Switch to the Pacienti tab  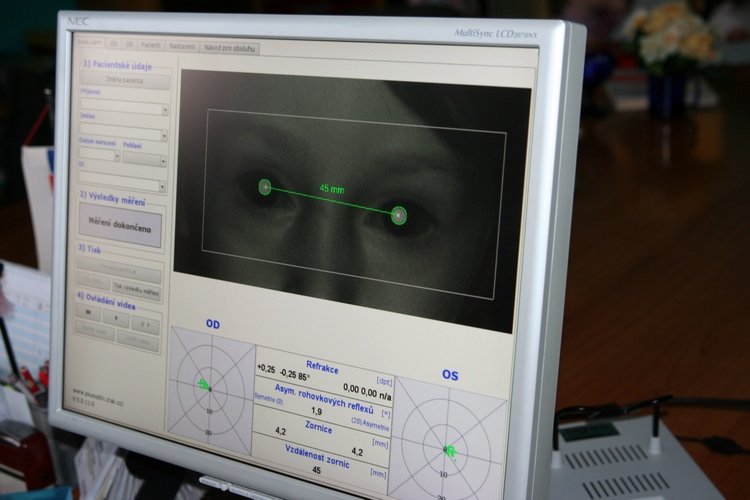pyautogui.click(x=151, y=45)
